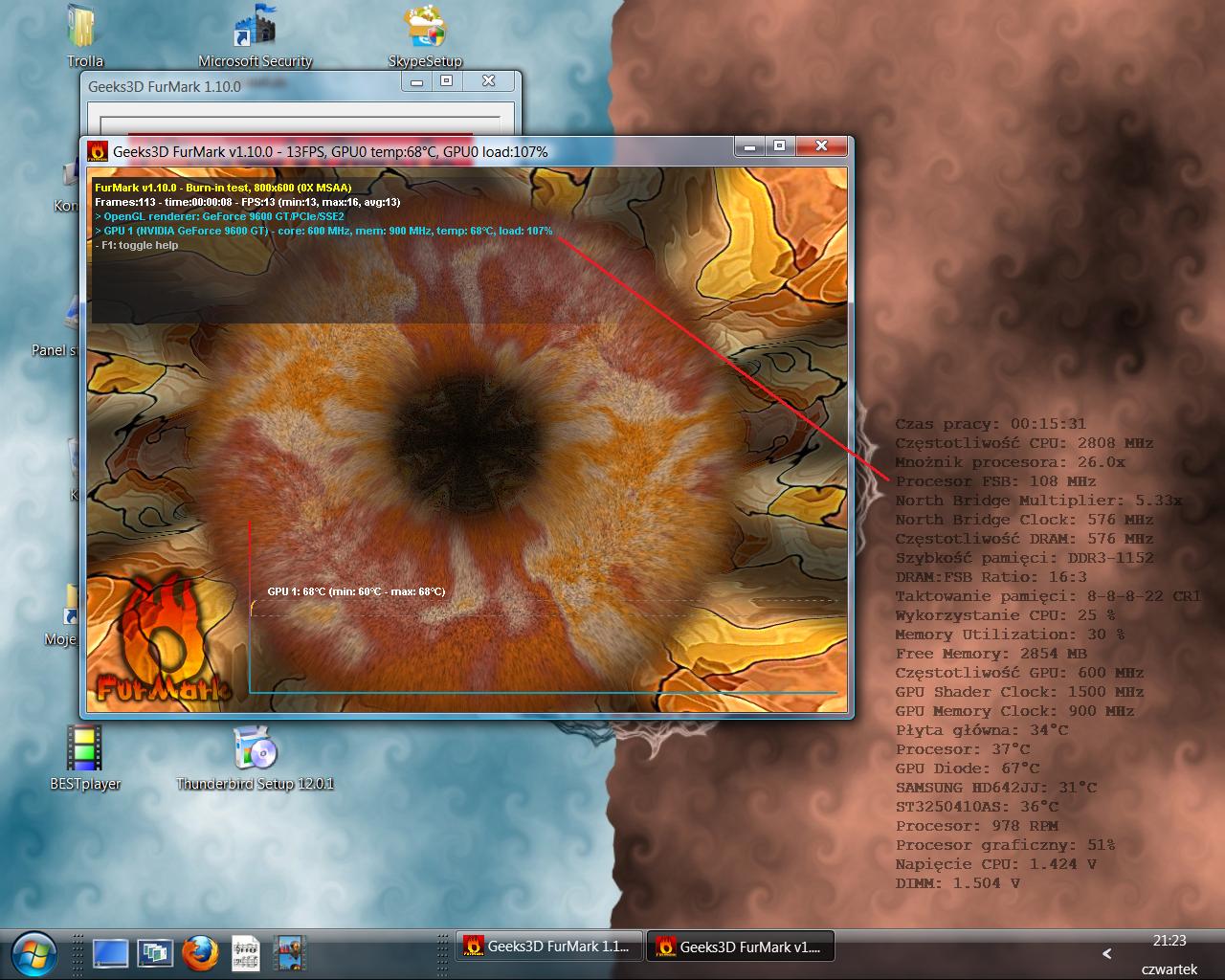
Task: Click the 'DIMM: 1.504 V' line
Action: [957, 883]
